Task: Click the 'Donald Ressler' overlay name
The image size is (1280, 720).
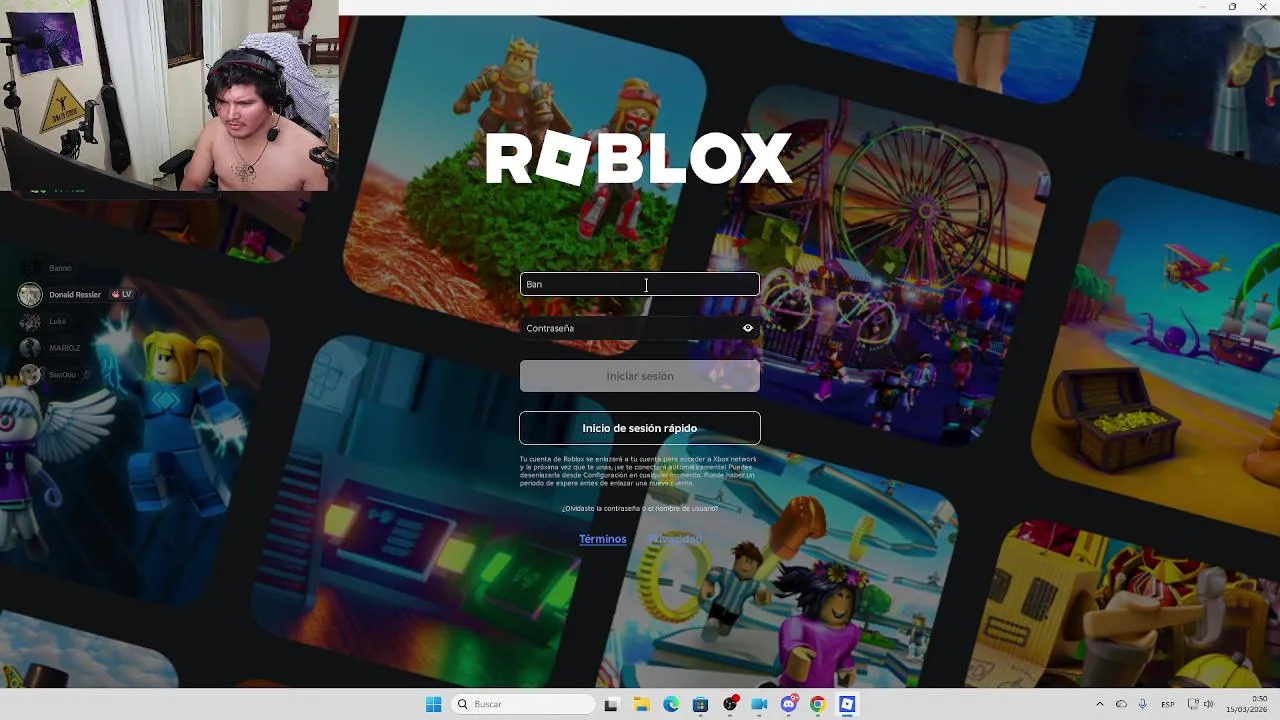Action: [75, 295]
